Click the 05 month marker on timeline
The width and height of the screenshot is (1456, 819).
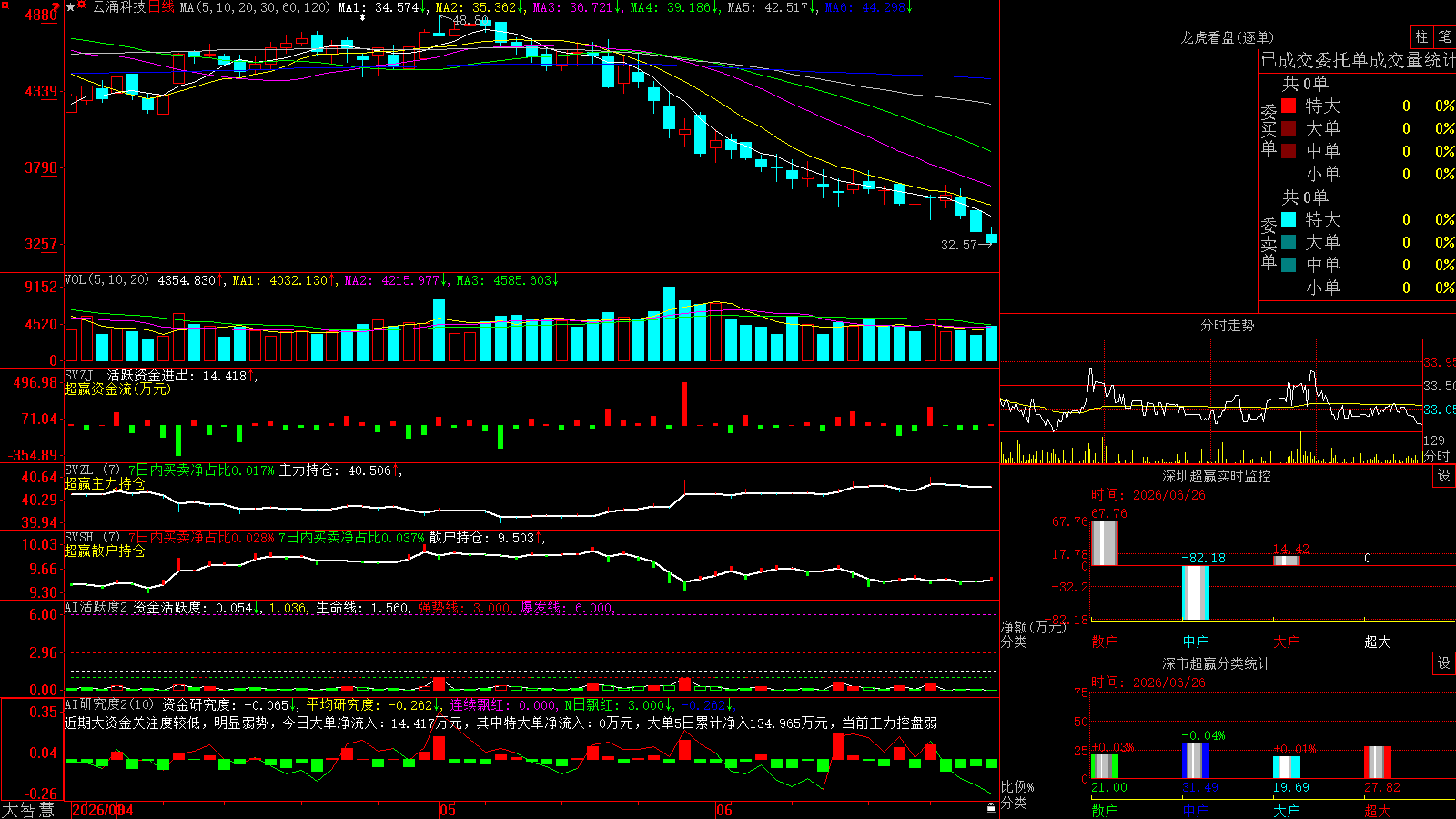click(447, 810)
